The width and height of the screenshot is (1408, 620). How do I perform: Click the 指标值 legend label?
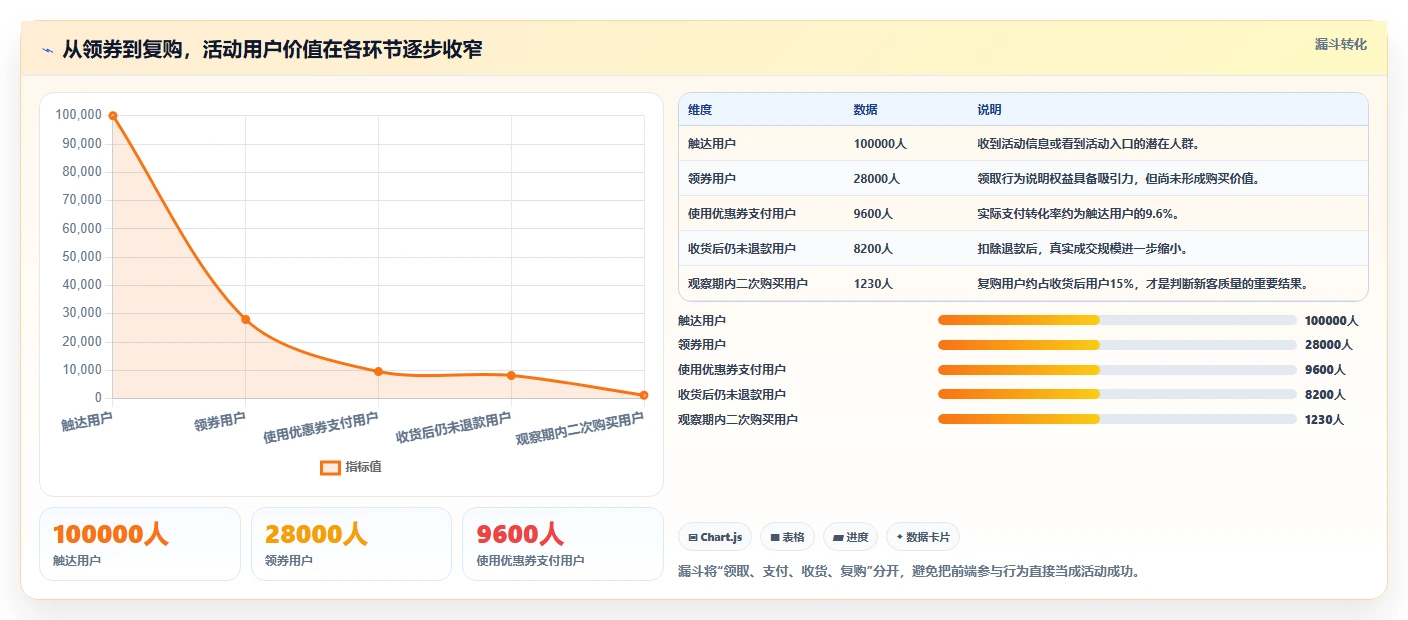[x=364, y=467]
